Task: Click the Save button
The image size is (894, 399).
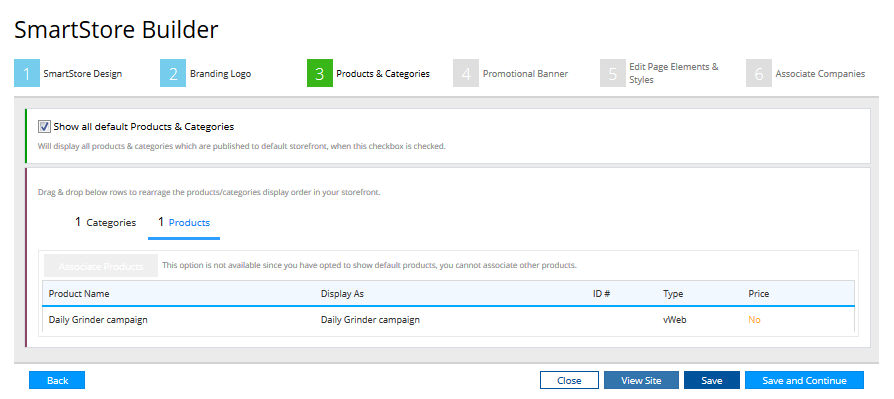Action: [712, 380]
